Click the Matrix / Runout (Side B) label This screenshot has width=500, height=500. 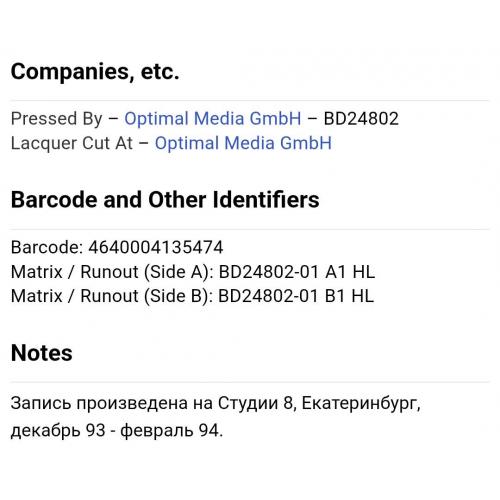click(x=112, y=296)
